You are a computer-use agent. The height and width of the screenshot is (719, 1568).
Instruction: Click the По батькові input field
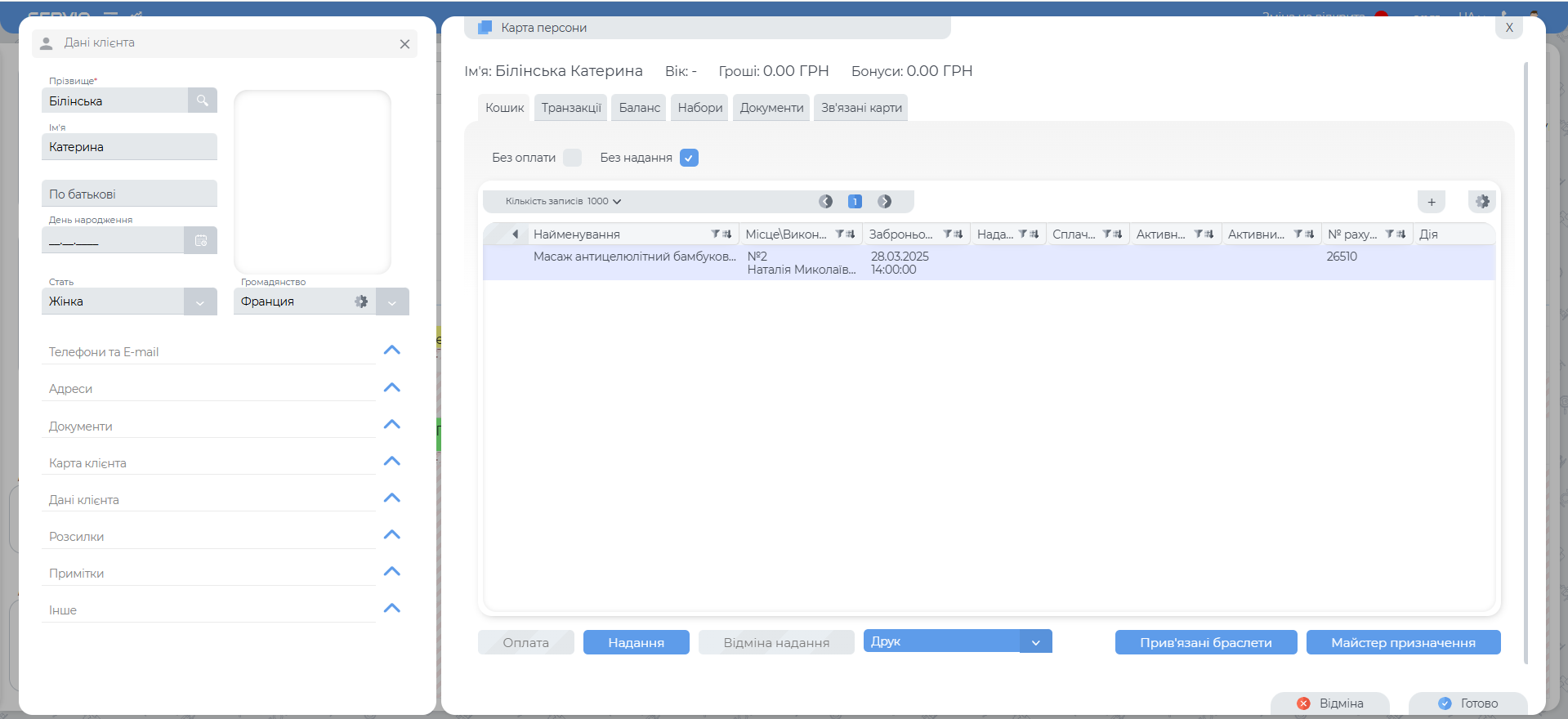129,194
